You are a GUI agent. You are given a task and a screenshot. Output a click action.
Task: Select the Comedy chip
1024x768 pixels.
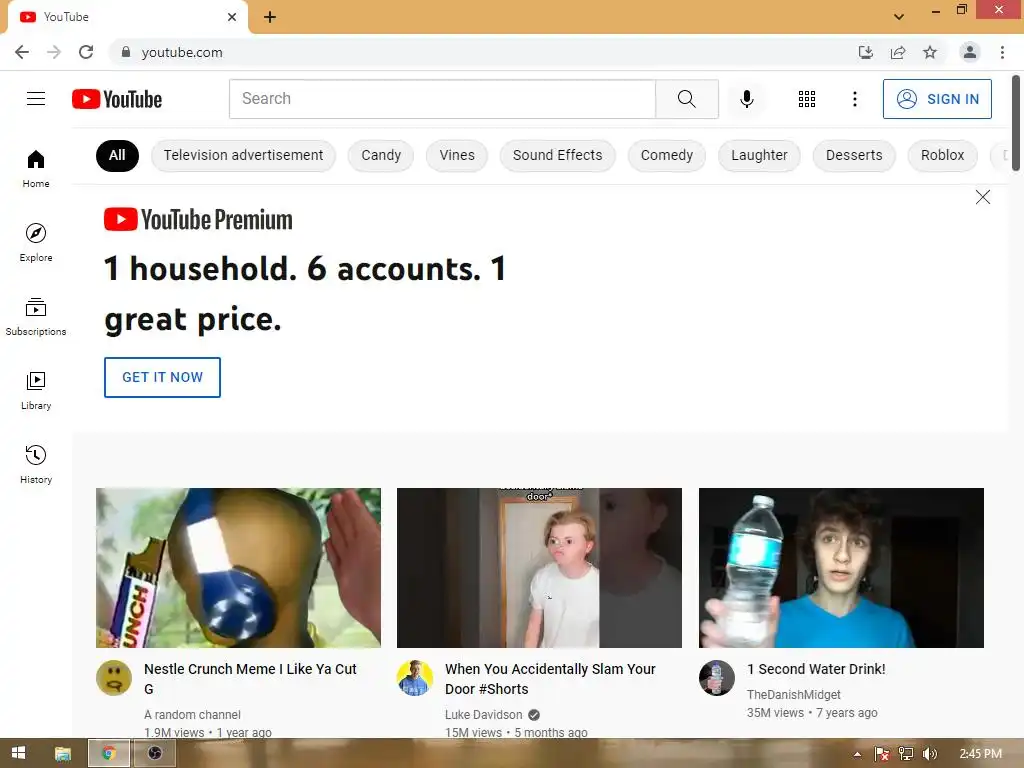pos(666,155)
